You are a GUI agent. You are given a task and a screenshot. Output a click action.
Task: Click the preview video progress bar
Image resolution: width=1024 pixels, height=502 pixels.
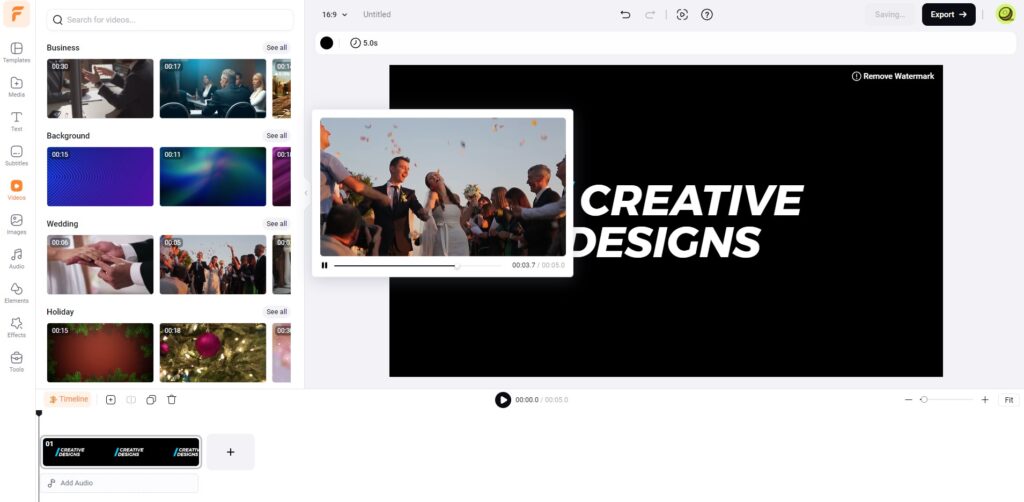[x=418, y=266]
